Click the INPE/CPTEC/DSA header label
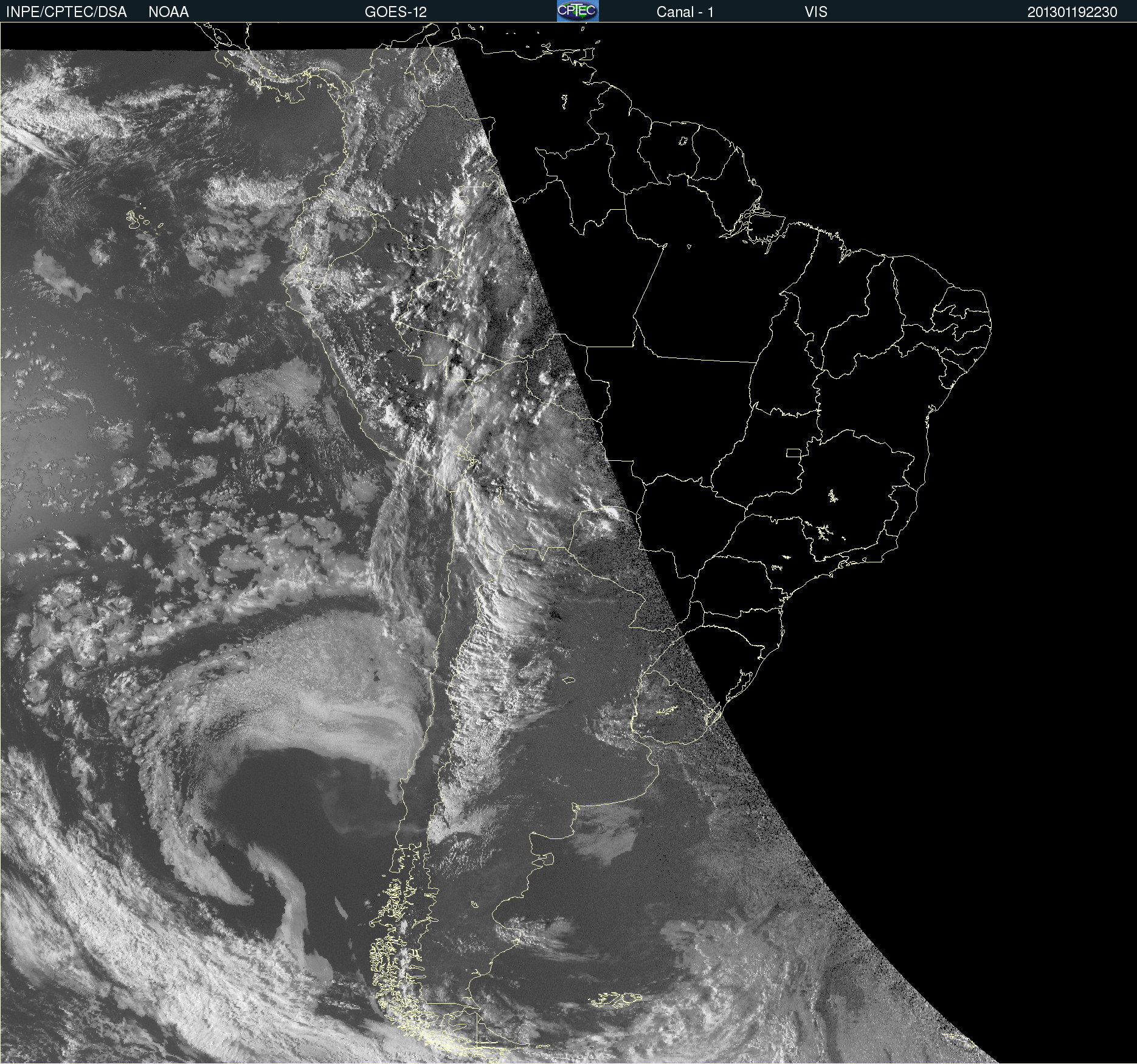The image size is (1137, 1064). [x=66, y=12]
